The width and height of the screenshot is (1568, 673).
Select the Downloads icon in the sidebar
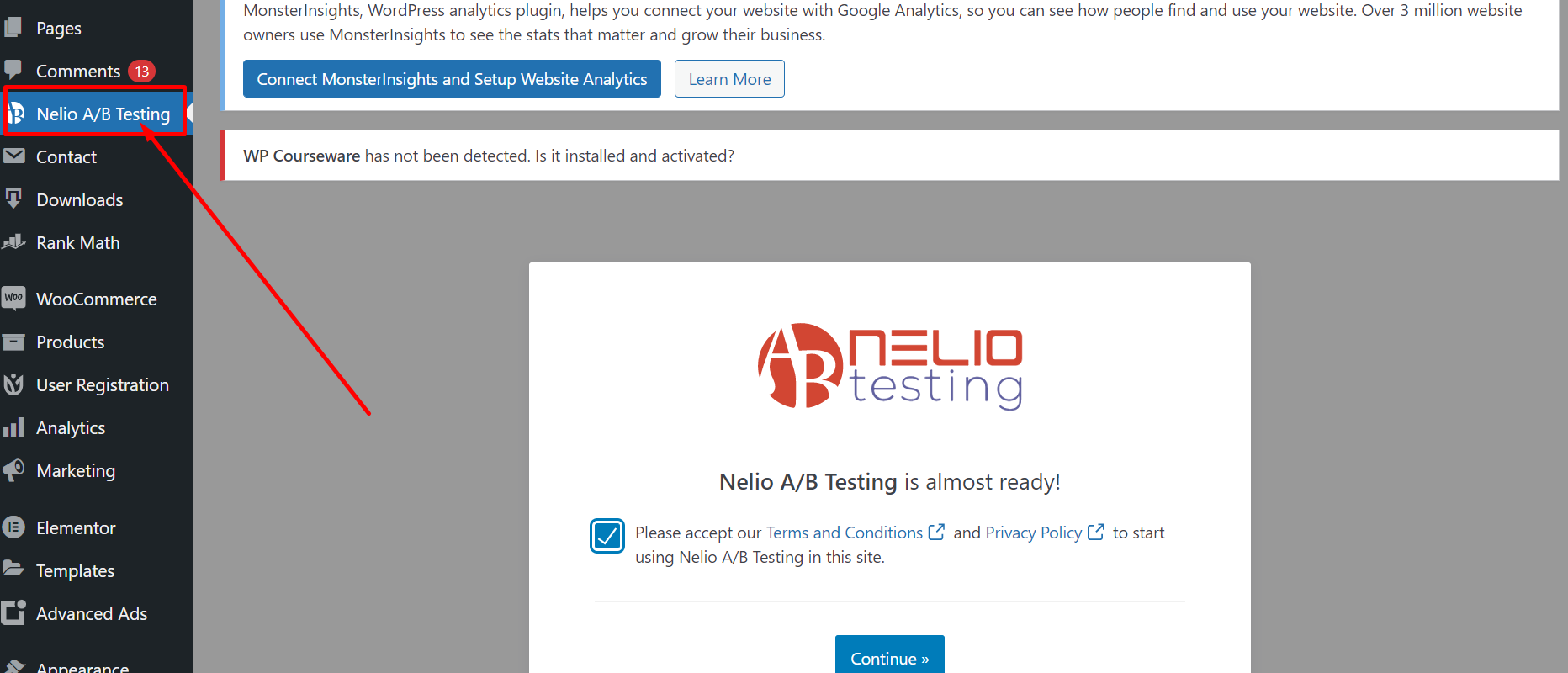(14, 199)
